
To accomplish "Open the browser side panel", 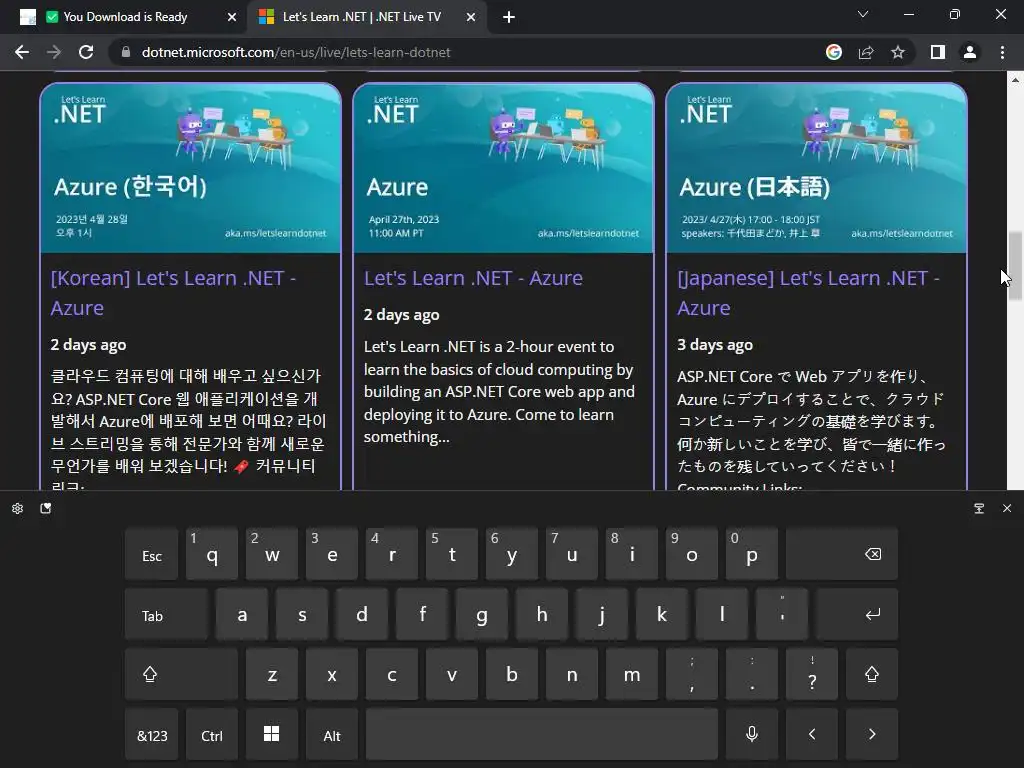I will [938, 52].
